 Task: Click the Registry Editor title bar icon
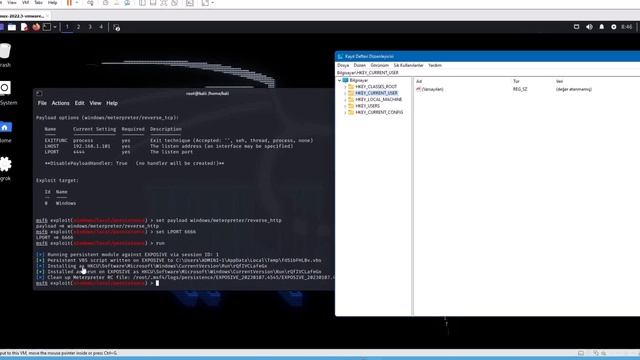click(x=340, y=56)
